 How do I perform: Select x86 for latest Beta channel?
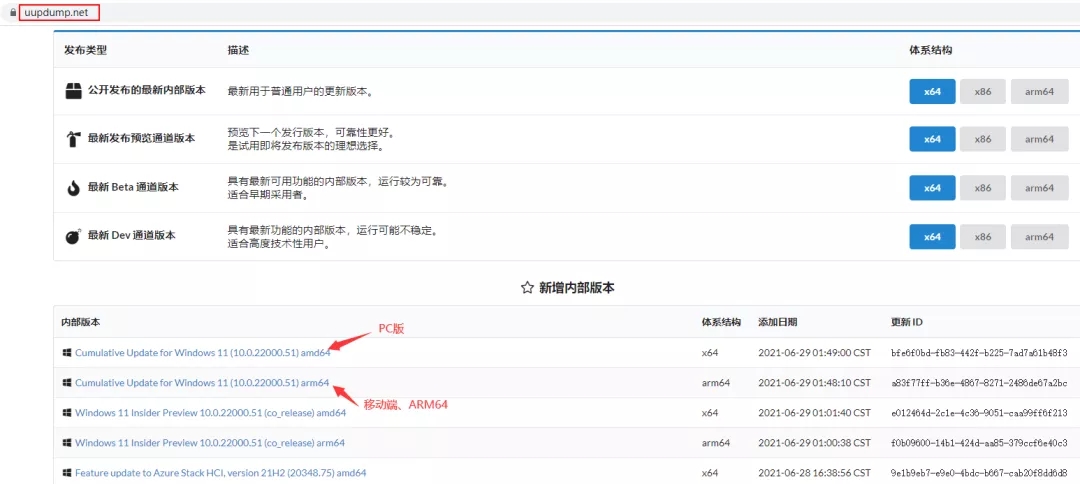tap(982, 188)
